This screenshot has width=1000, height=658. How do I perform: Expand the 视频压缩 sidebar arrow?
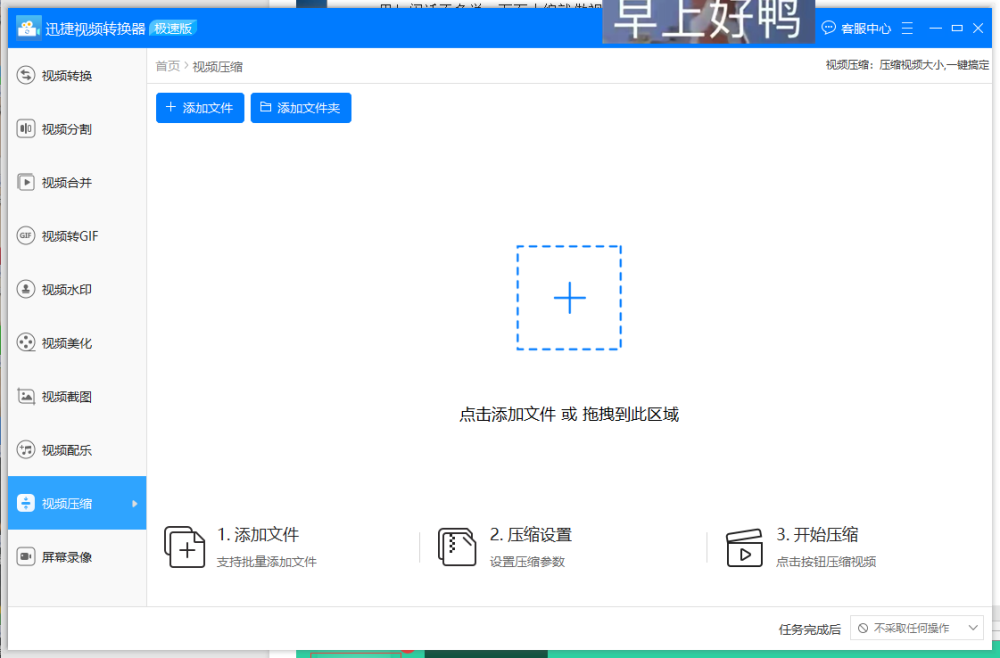coord(135,503)
